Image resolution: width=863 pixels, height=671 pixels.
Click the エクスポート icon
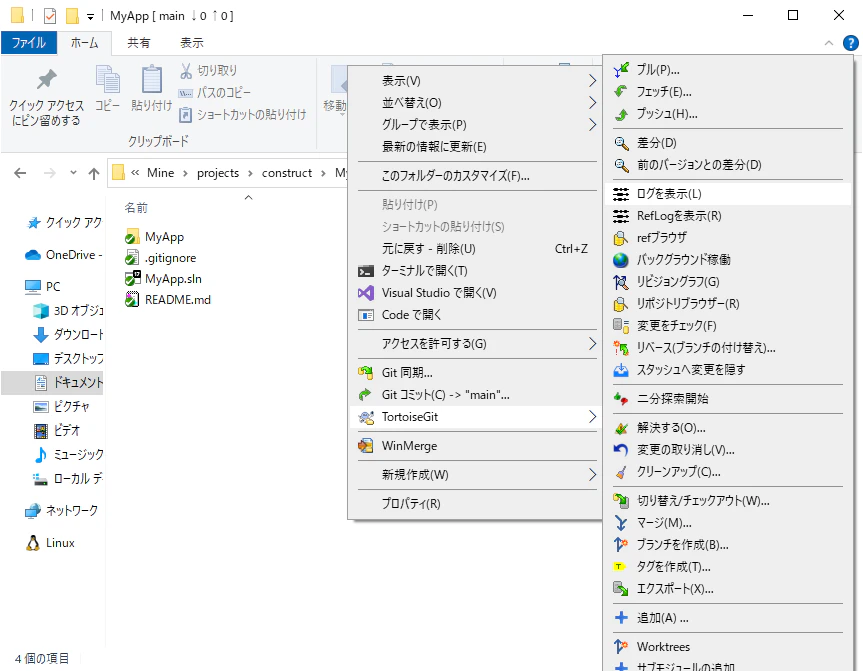coord(621,588)
